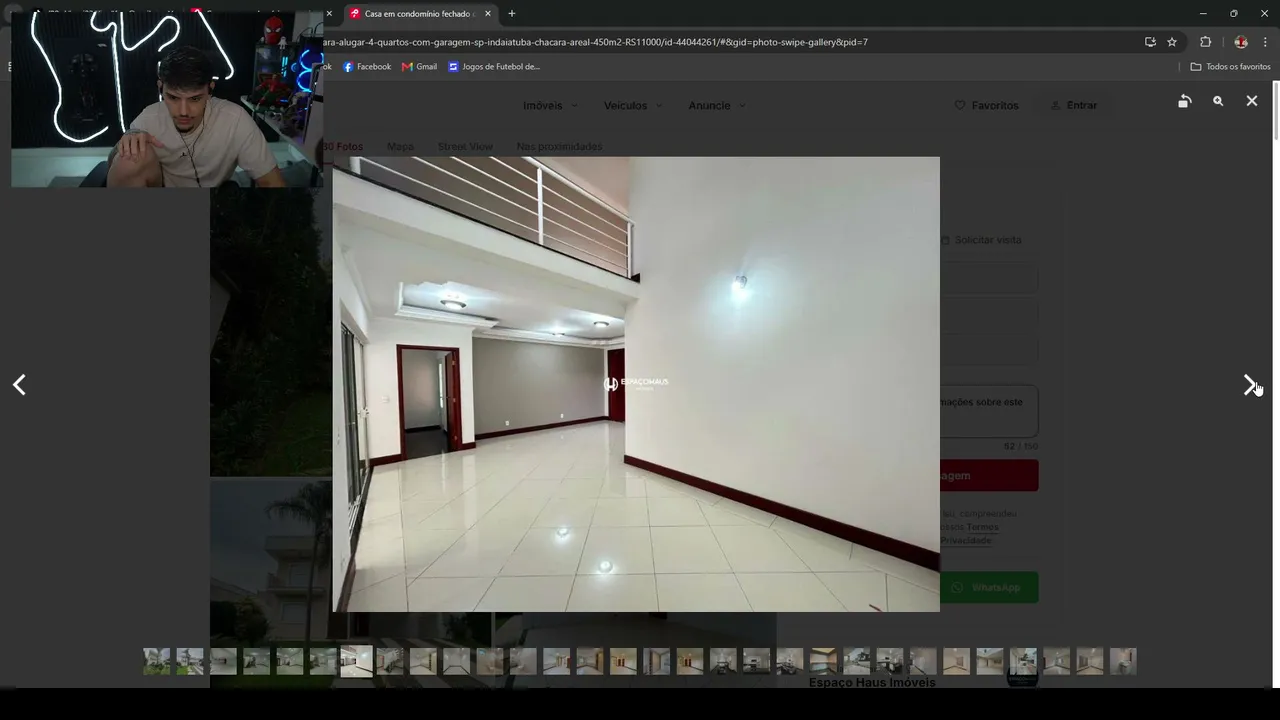Open the 'Todos os favoritos' bookmarks folder
The image size is (1280, 720).
1230,67
